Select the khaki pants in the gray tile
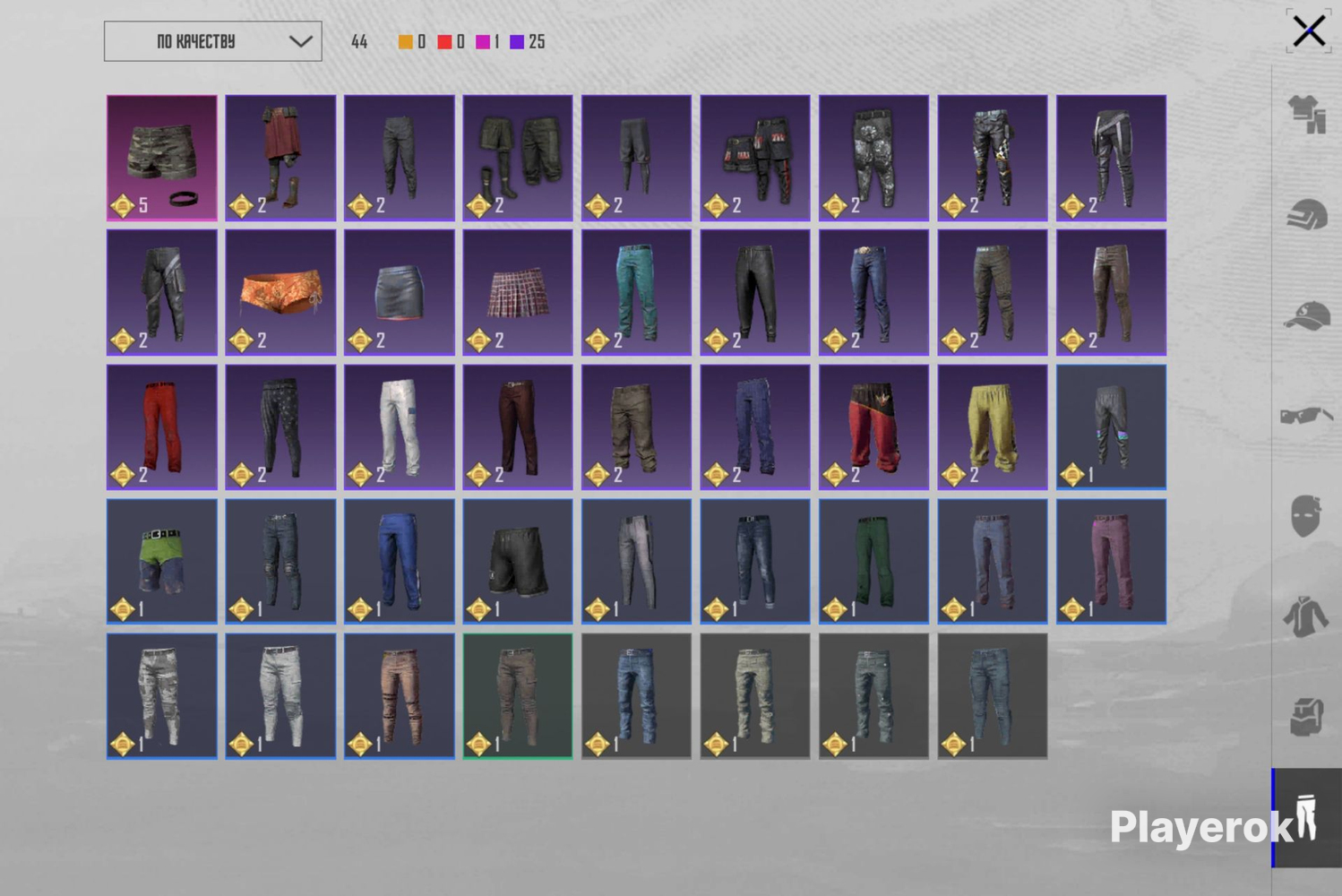The height and width of the screenshot is (896, 1342). point(755,696)
